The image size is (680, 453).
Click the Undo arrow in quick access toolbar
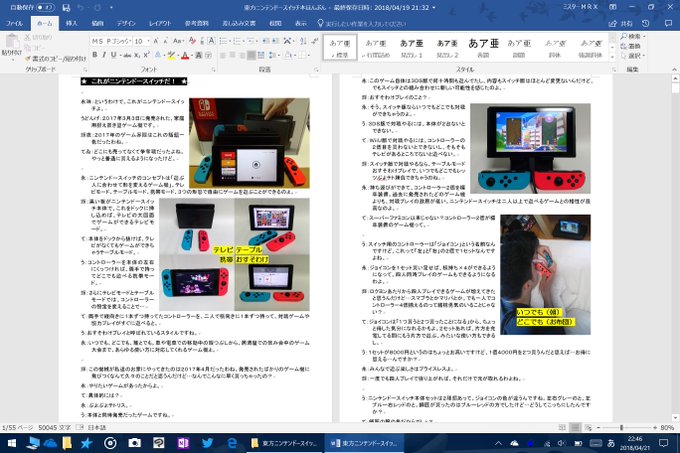pos(81,7)
